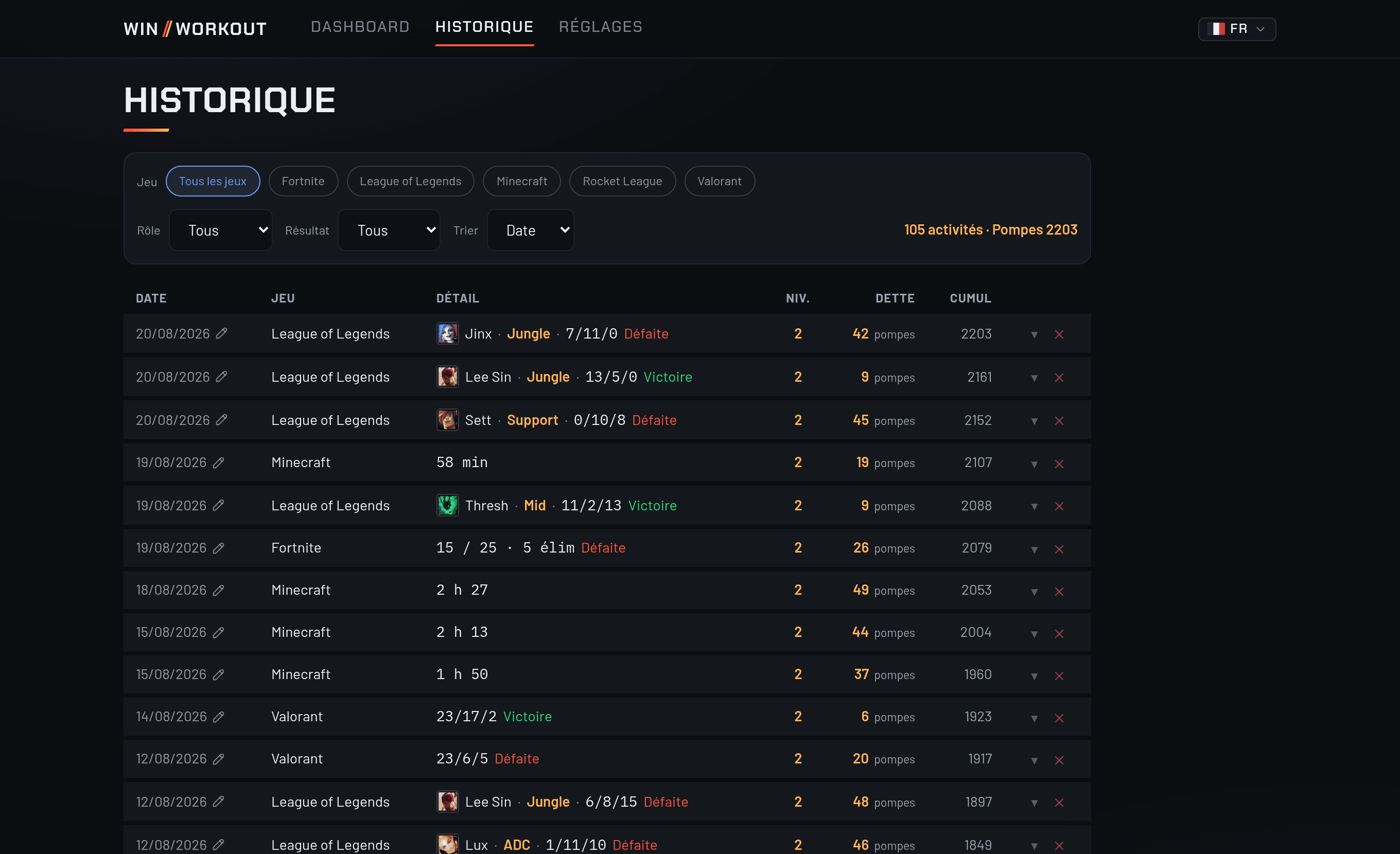Expand details of Sett Support row
Image resolution: width=1400 pixels, height=854 pixels.
[1034, 421]
